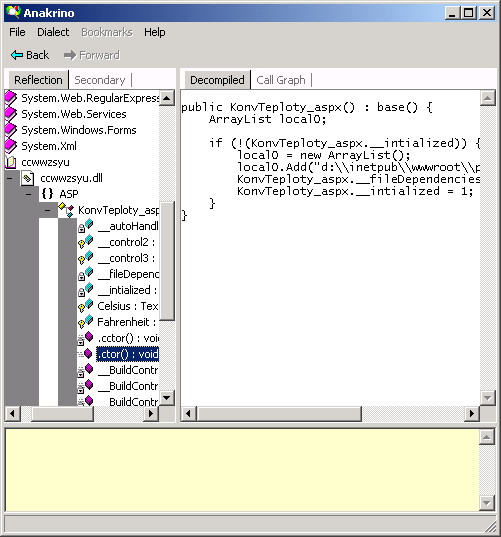Viewport: 501px width, 537px height.
Task: Click the __intialized field icon
Action: [x=85, y=290]
